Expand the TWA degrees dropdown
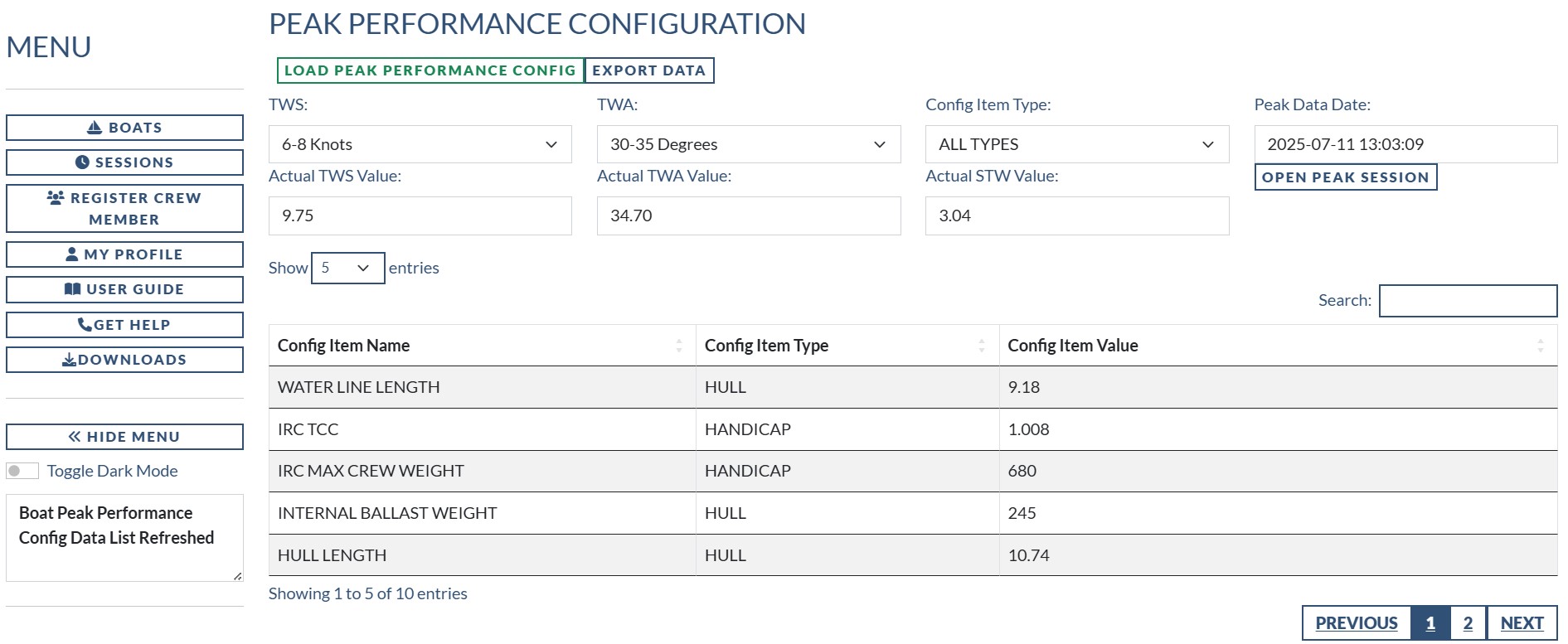This screenshot has width=1568, height=644. 748,144
